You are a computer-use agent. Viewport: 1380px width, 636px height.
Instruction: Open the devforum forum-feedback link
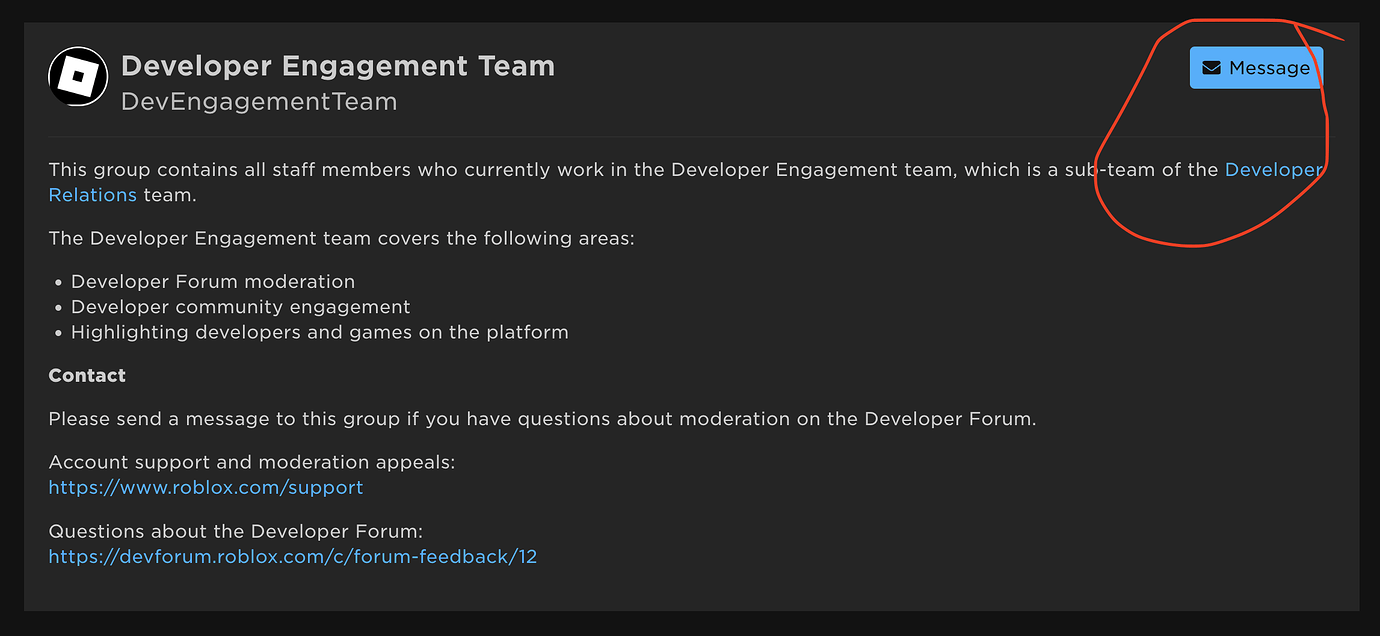(293, 557)
